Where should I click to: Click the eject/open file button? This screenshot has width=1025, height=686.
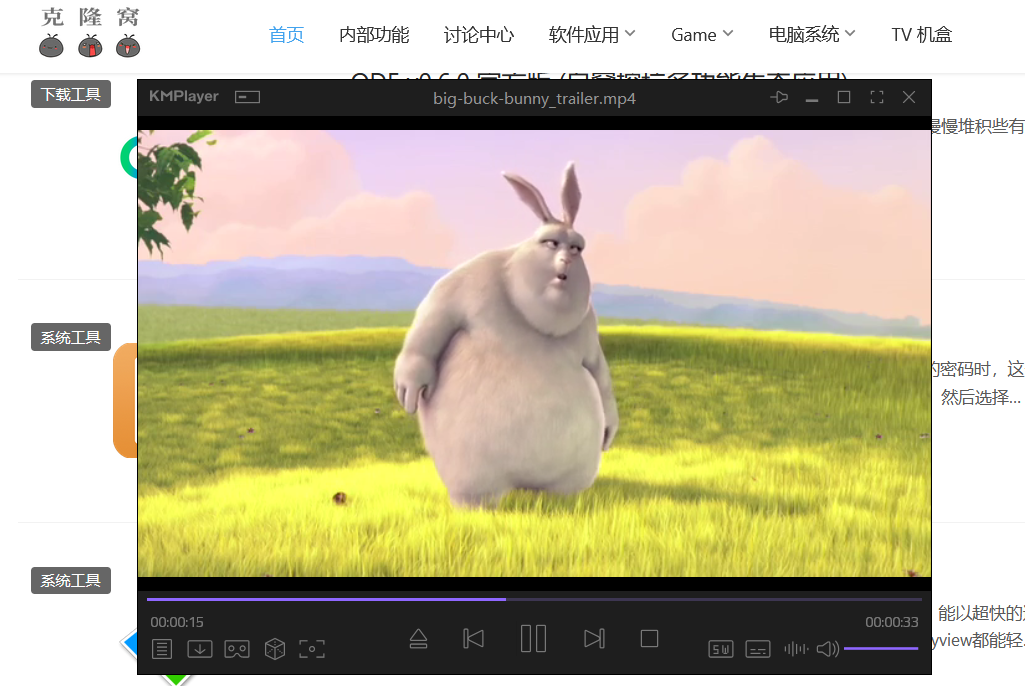[418, 638]
